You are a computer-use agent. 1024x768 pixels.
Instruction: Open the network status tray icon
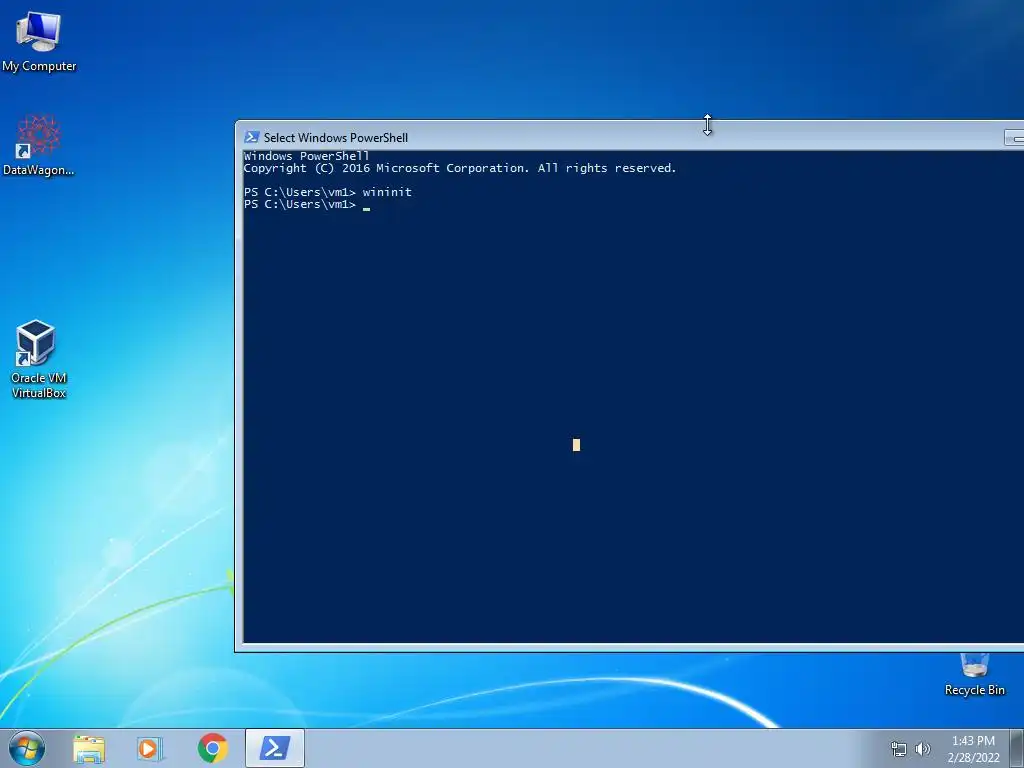(x=899, y=749)
